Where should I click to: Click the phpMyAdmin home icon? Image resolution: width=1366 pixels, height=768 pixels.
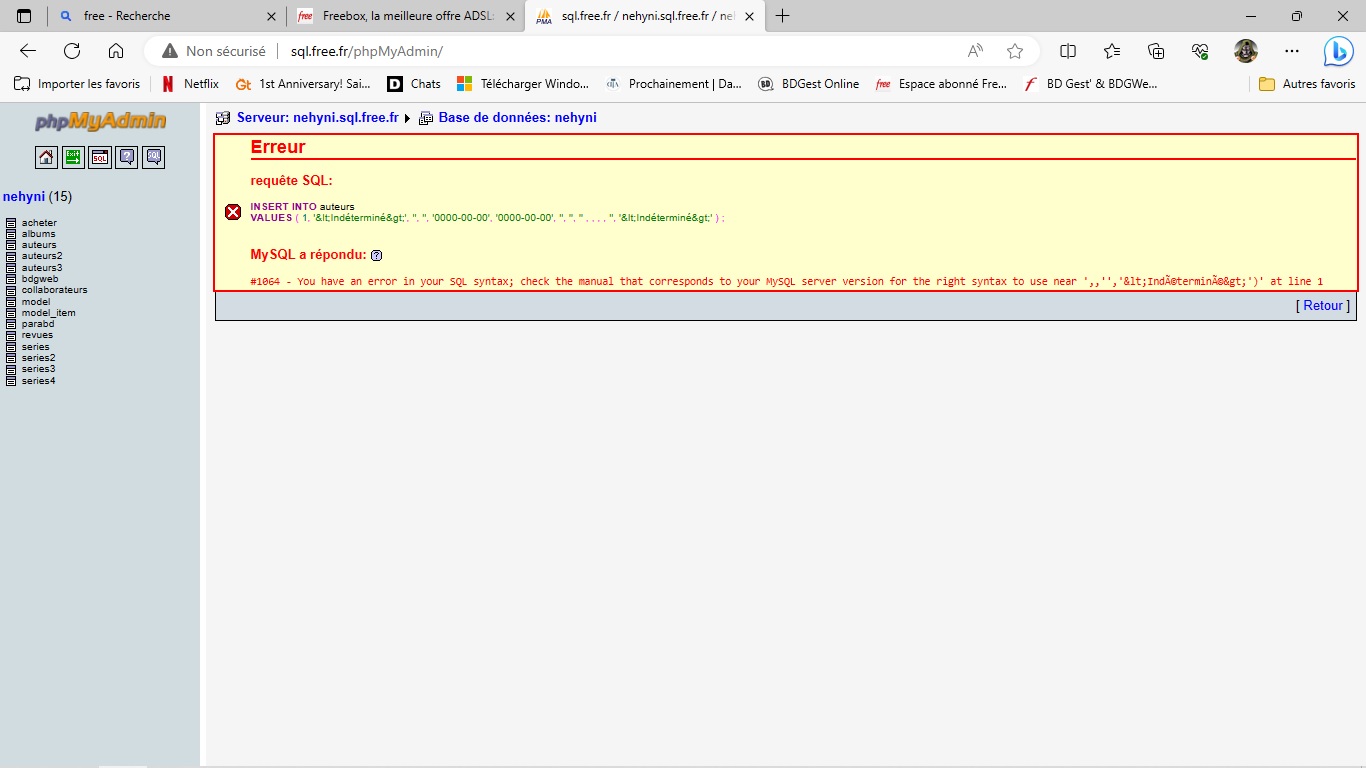tap(46, 157)
